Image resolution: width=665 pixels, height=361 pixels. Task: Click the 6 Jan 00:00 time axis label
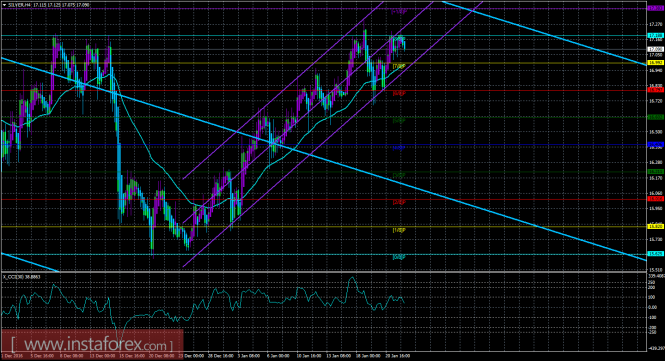278,356
